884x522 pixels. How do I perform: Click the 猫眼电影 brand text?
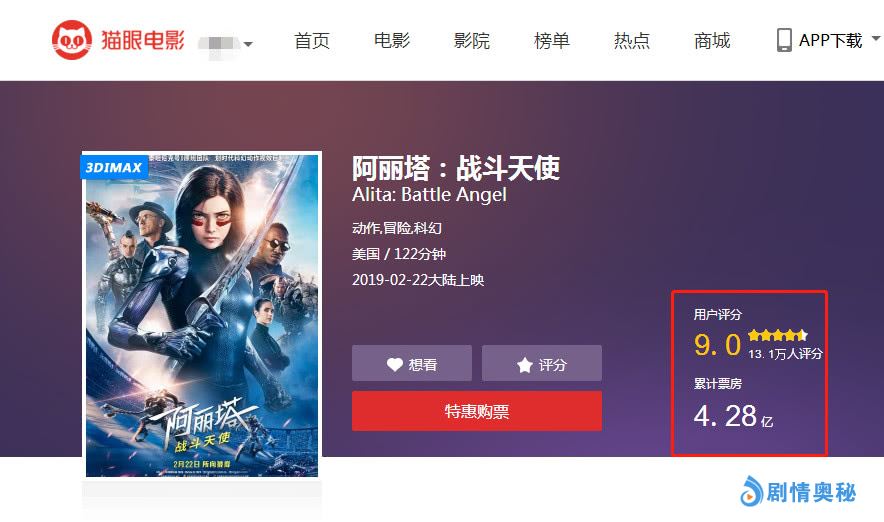click(143, 40)
